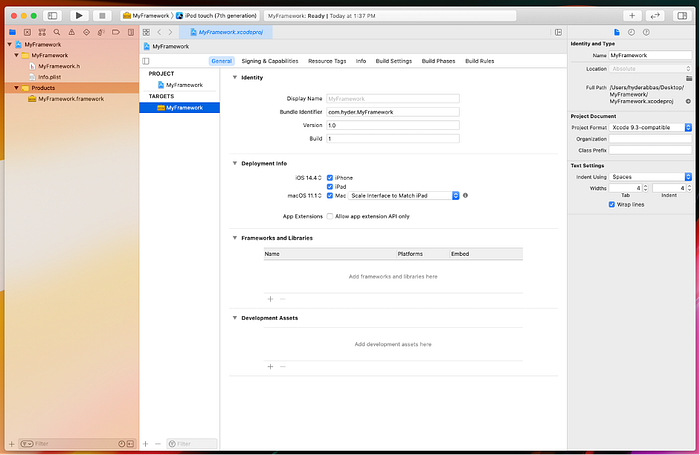The height and width of the screenshot is (455, 700).
Task: Hide the project and targets list icon
Action: 146,61
